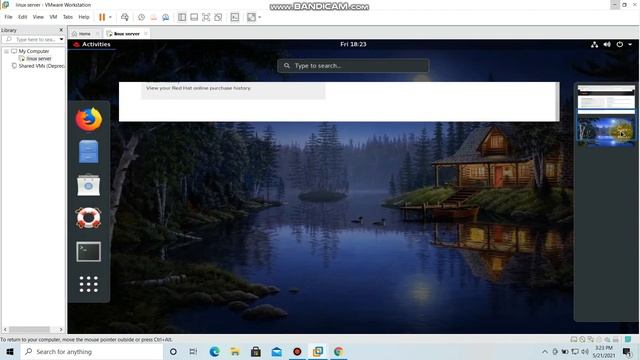Click the volume icon in GNOME top bar
Image resolution: width=640 pixels, height=360 pixels.
[607, 44]
